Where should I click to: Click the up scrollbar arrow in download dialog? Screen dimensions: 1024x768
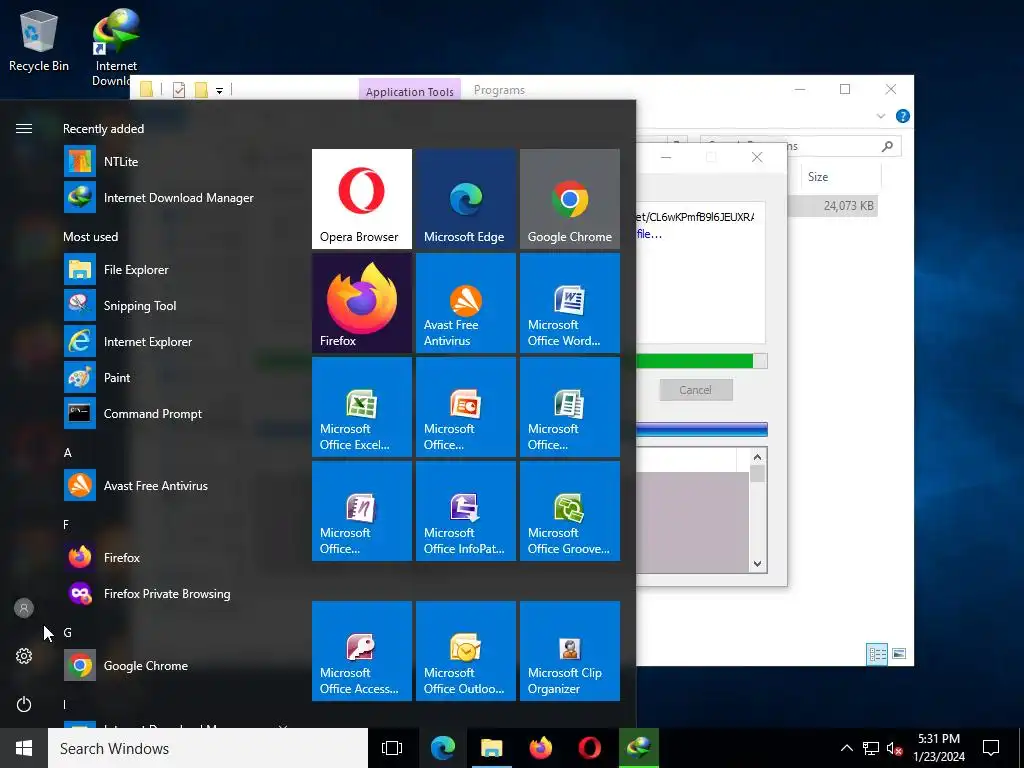[758, 457]
